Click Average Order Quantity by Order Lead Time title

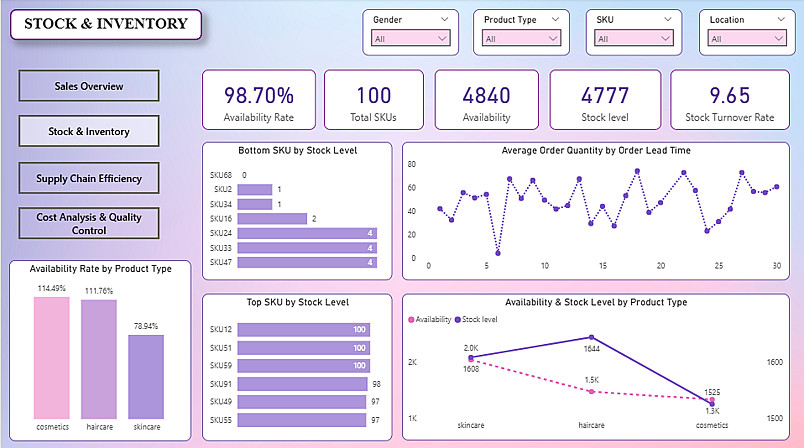click(x=596, y=151)
